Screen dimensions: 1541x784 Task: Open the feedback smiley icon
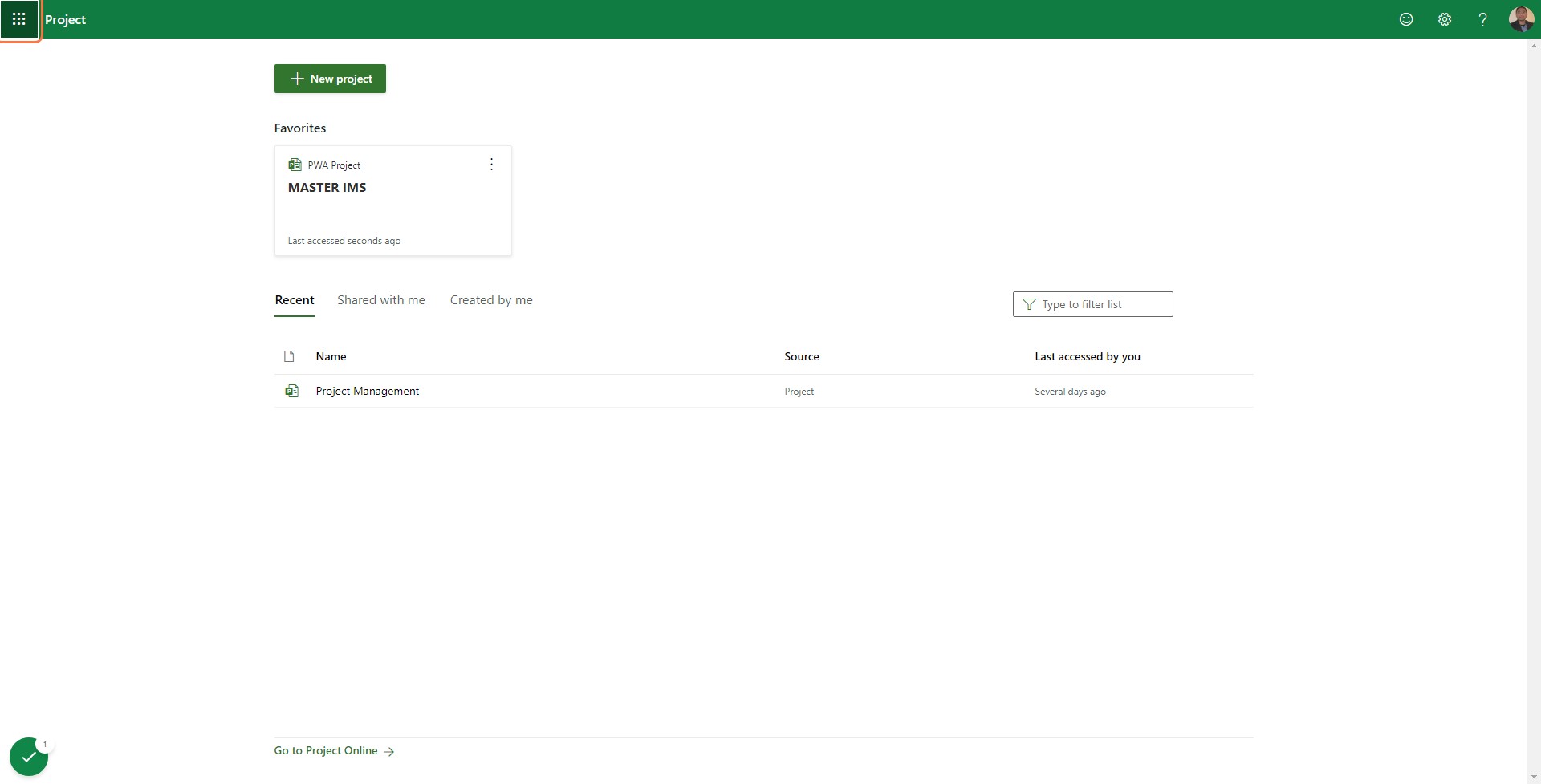pos(1406,19)
